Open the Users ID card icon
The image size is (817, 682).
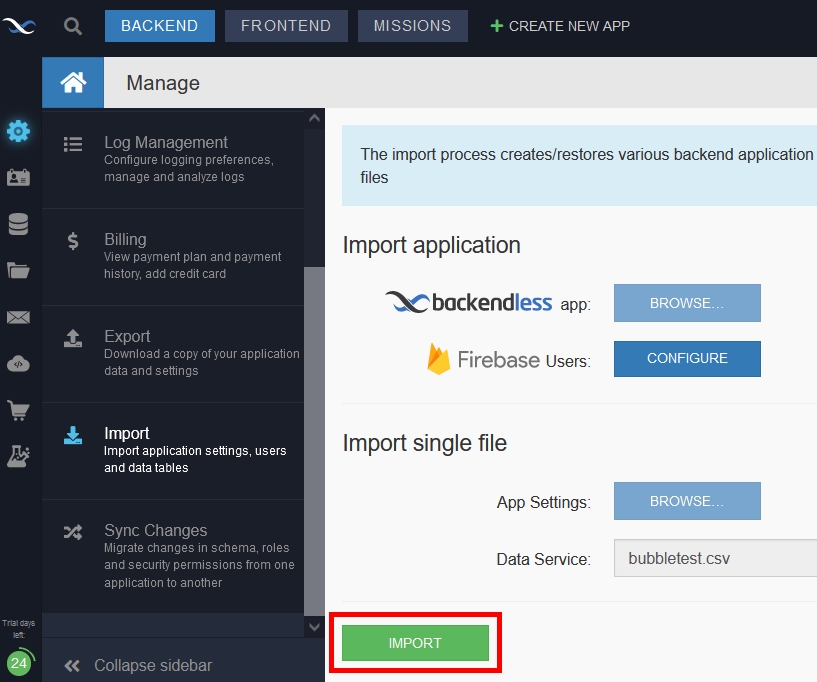click(x=18, y=178)
